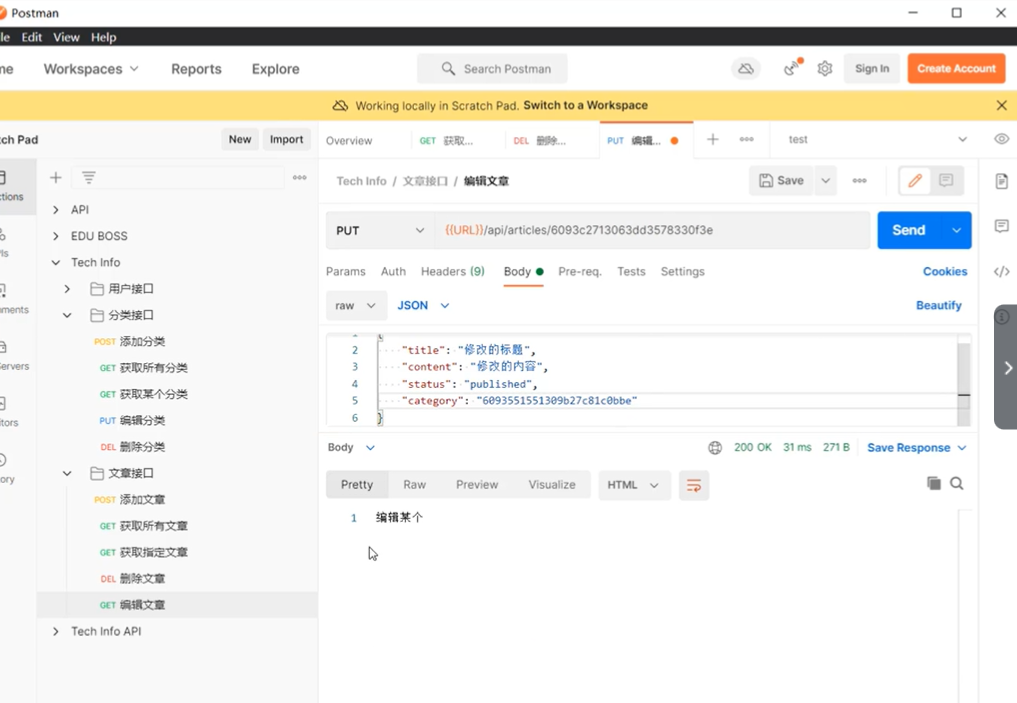Click the Beautify link
The width and height of the screenshot is (1017, 703).
pos(939,305)
